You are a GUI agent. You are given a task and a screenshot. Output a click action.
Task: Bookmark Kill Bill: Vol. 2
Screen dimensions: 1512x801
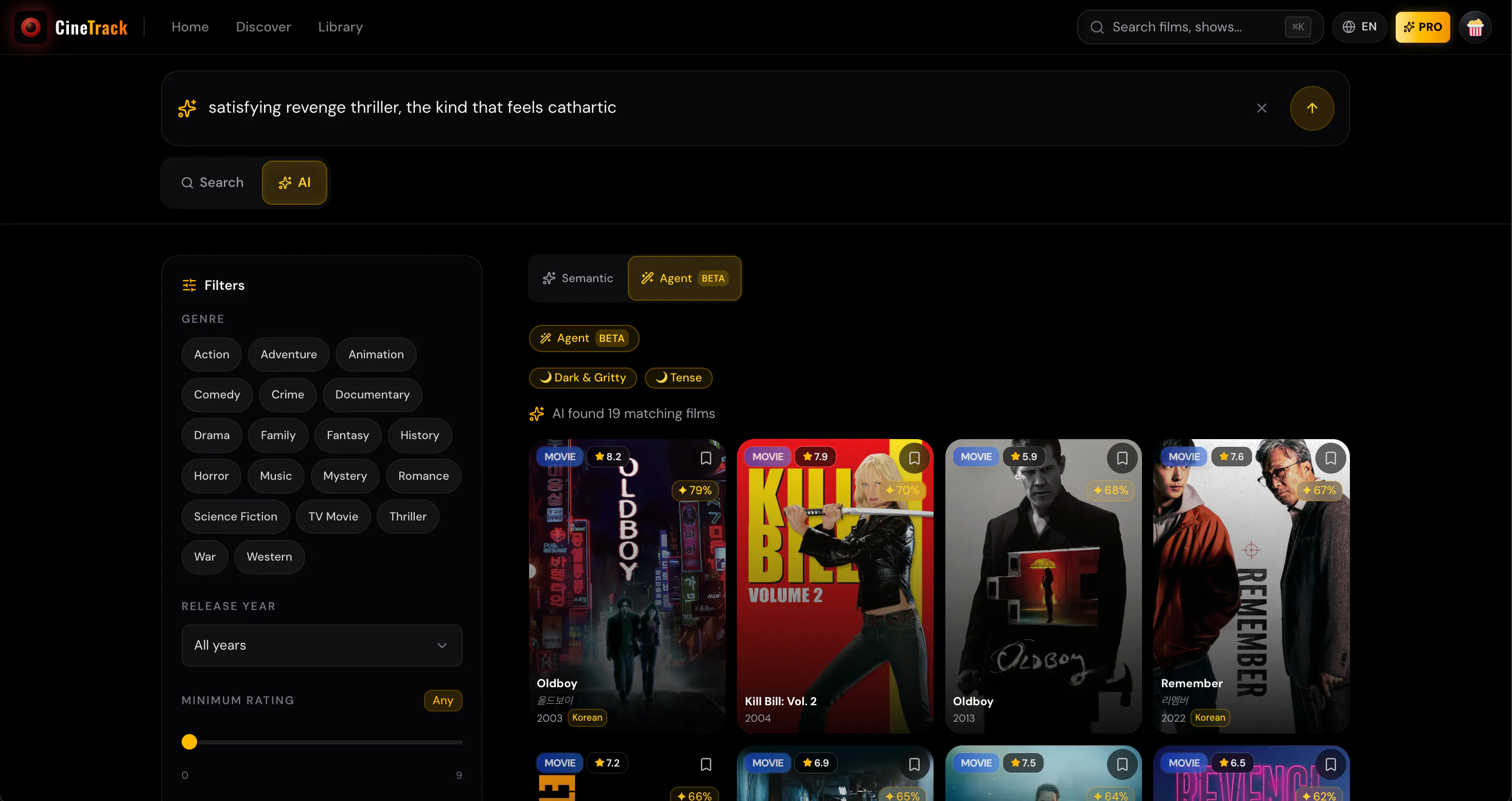(914, 458)
